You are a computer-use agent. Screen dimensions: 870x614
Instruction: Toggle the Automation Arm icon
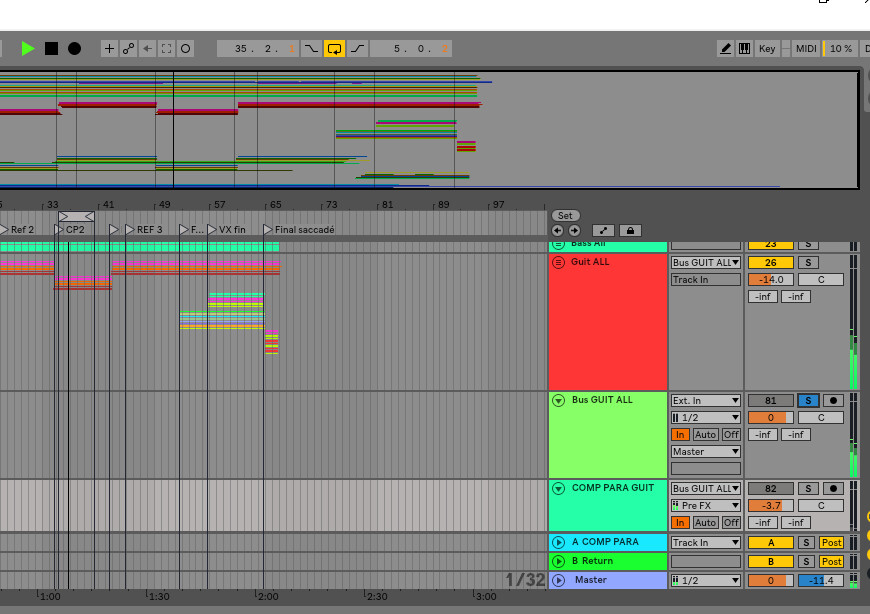[x=128, y=49]
